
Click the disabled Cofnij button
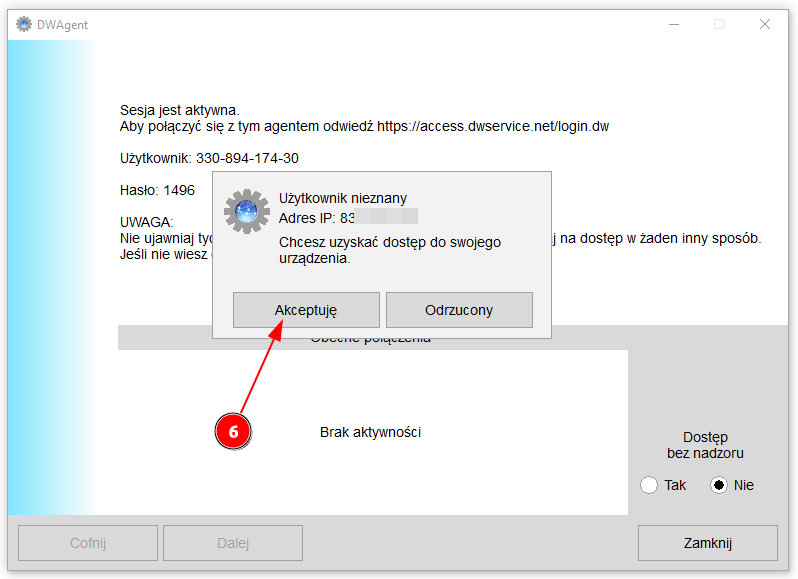click(x=88, y=543)
